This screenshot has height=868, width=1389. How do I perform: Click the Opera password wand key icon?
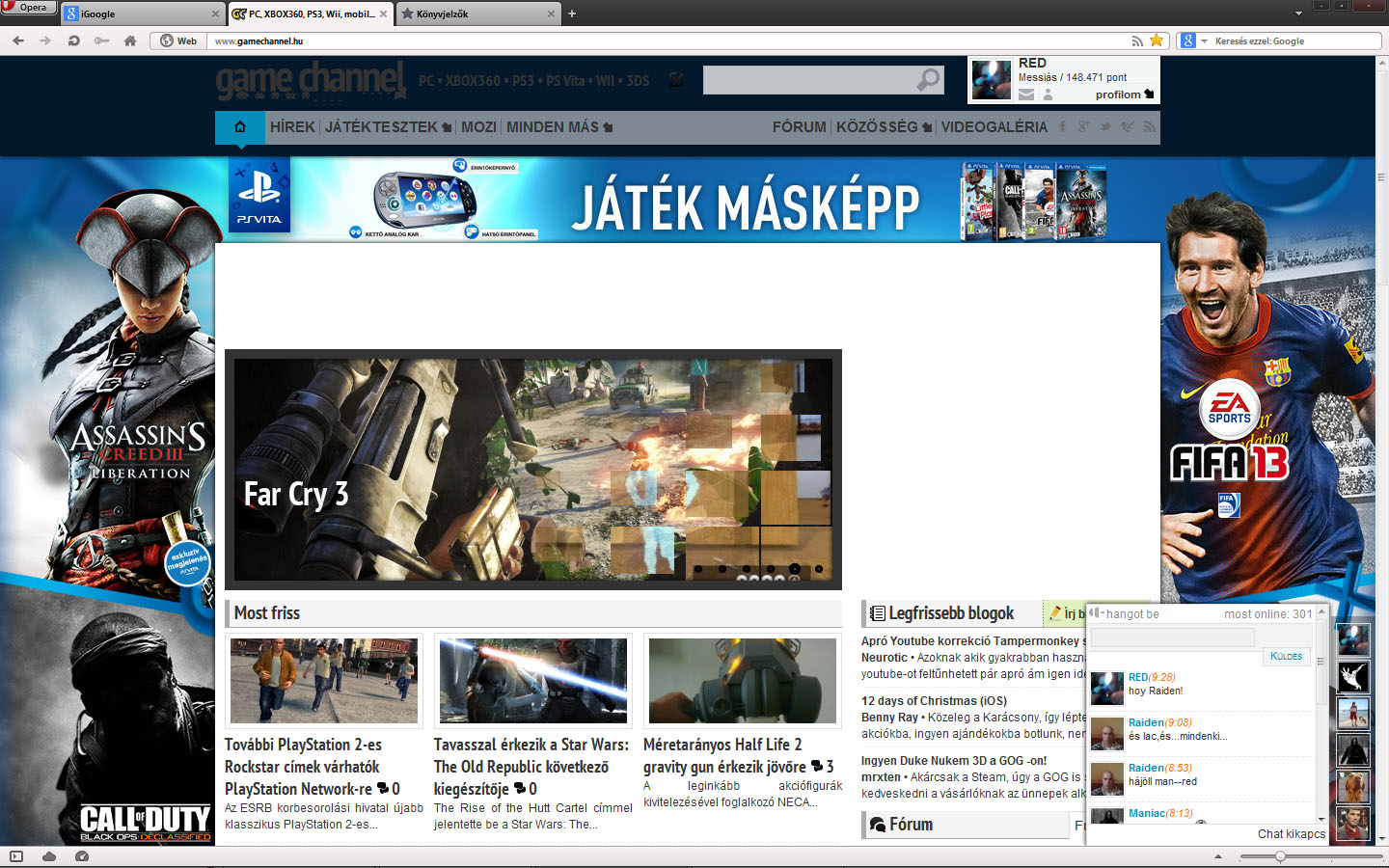tap(101, 41)
